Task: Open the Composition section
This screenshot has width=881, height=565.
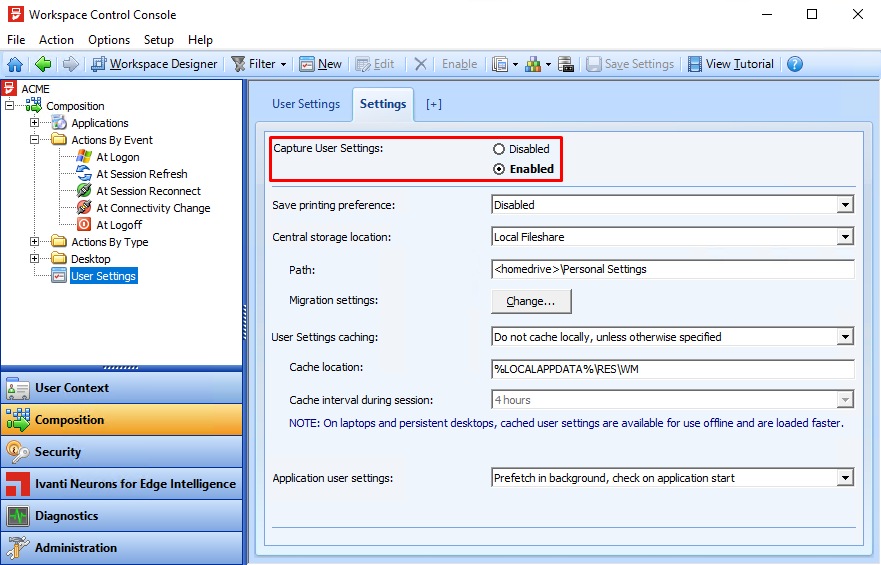Action: [x=121, y=420]
